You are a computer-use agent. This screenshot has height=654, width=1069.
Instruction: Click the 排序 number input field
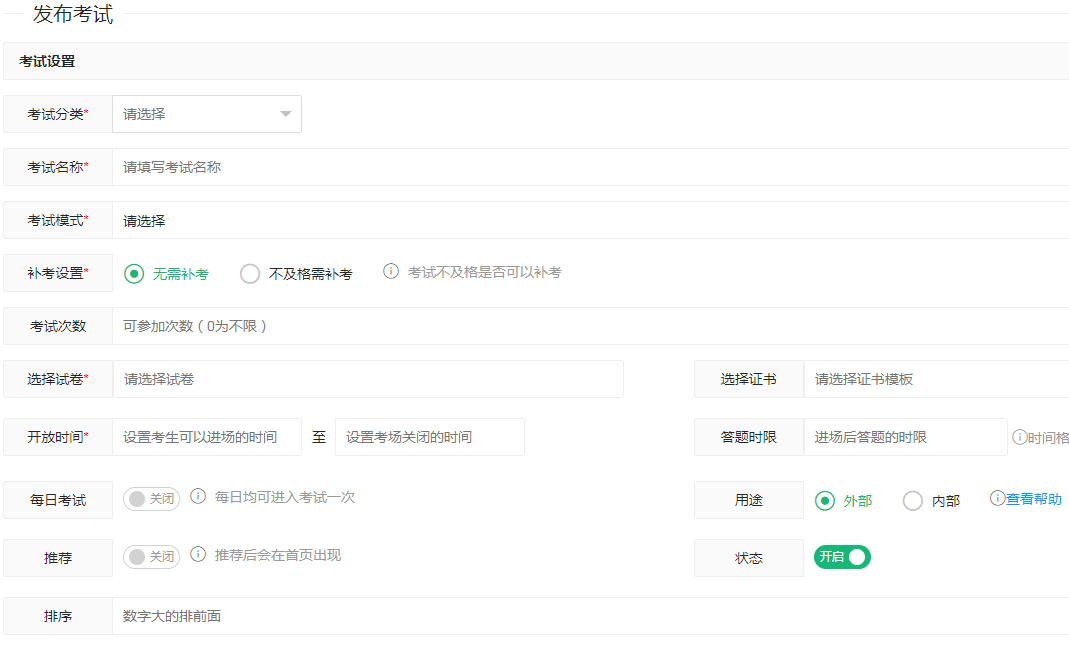pyautogui.click(x=590, y=616)
